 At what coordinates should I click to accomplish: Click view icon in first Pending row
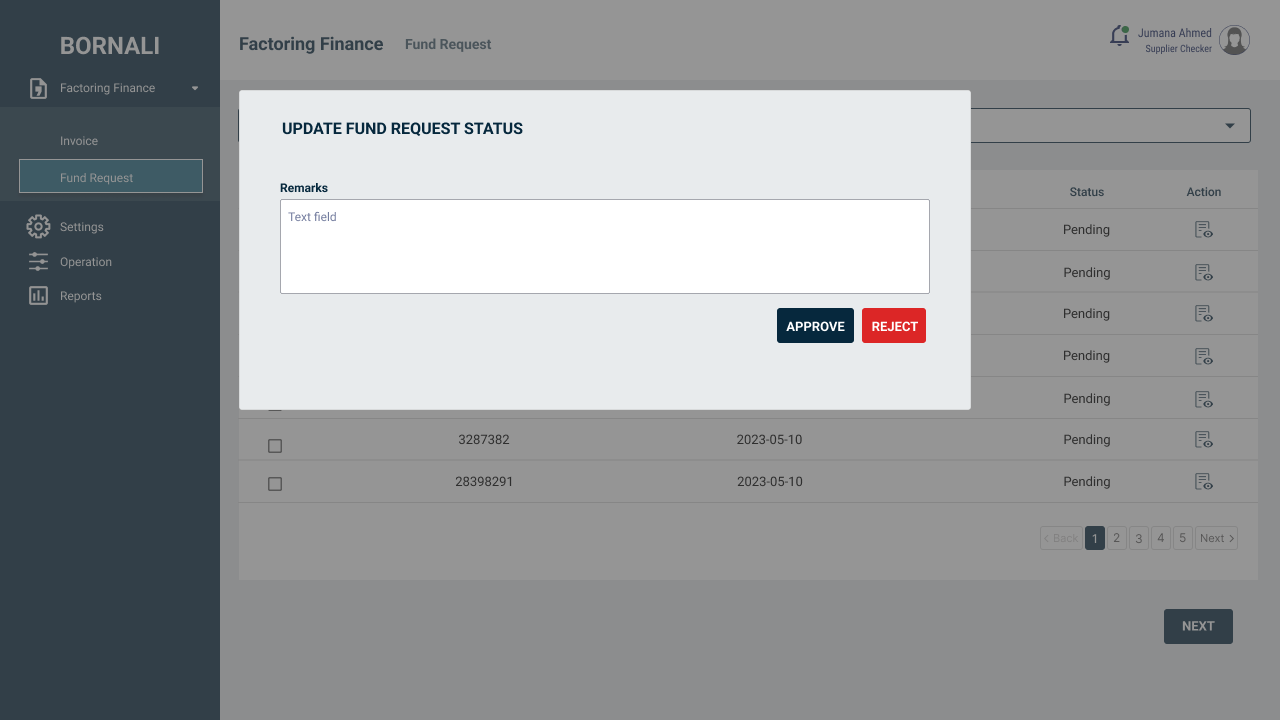pyautogui.click(x=1204, y=230)
